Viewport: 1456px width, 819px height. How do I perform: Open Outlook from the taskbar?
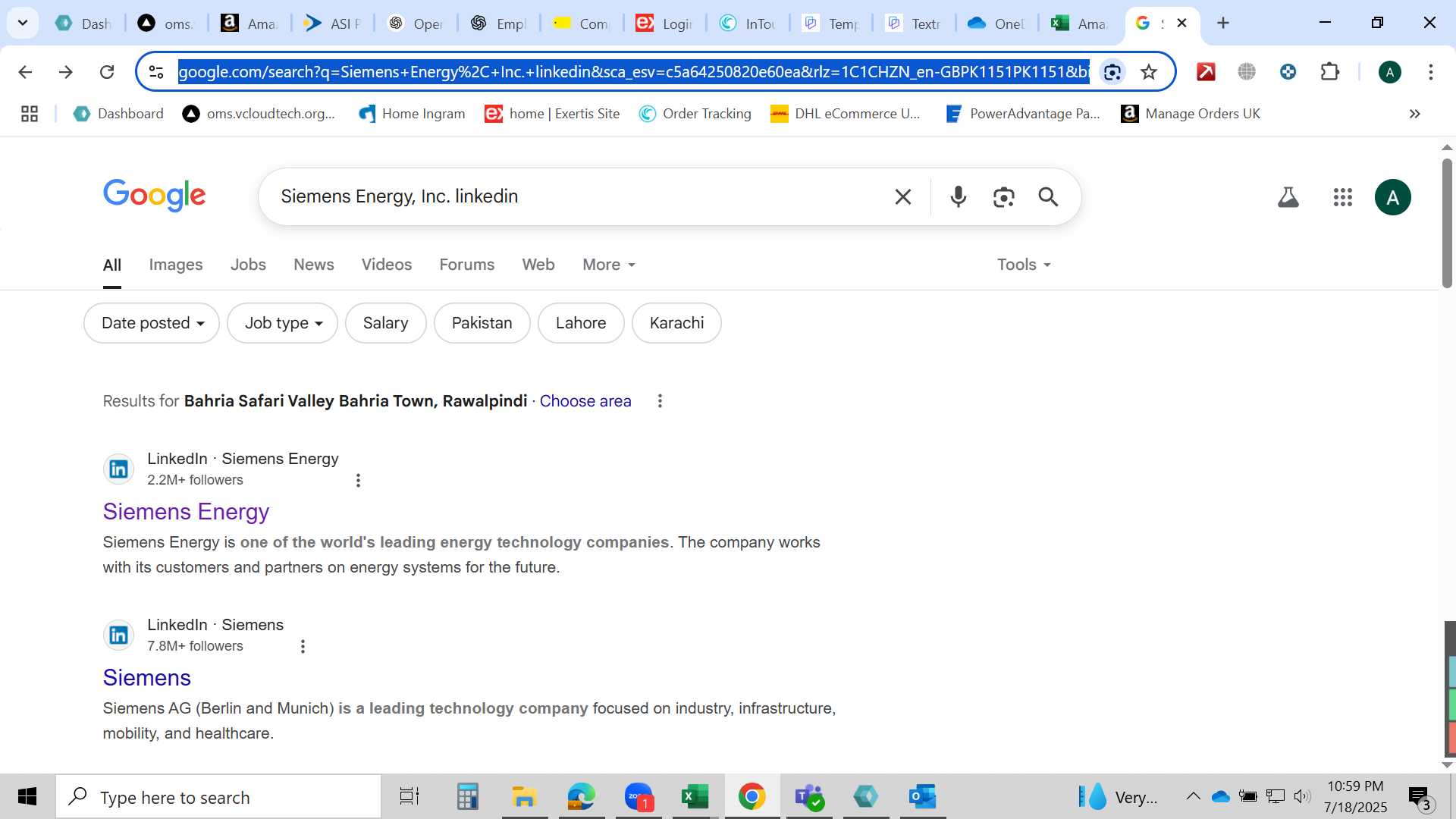point(923,797)
